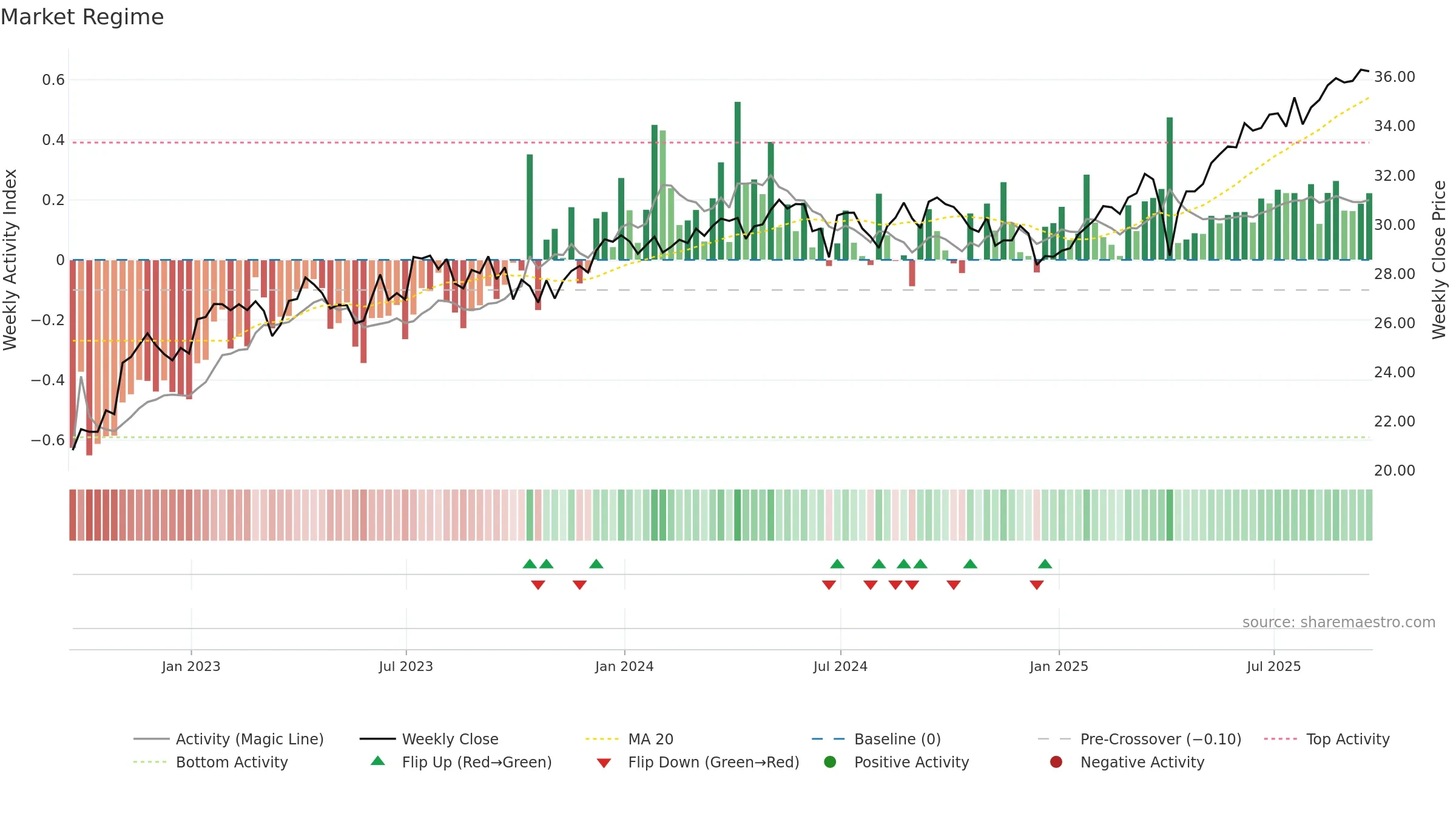Screen dimensions: 1456x819
Task: Toggle the Pre-Crossover (−0.10) legend entry
Action: point(1139,739)
